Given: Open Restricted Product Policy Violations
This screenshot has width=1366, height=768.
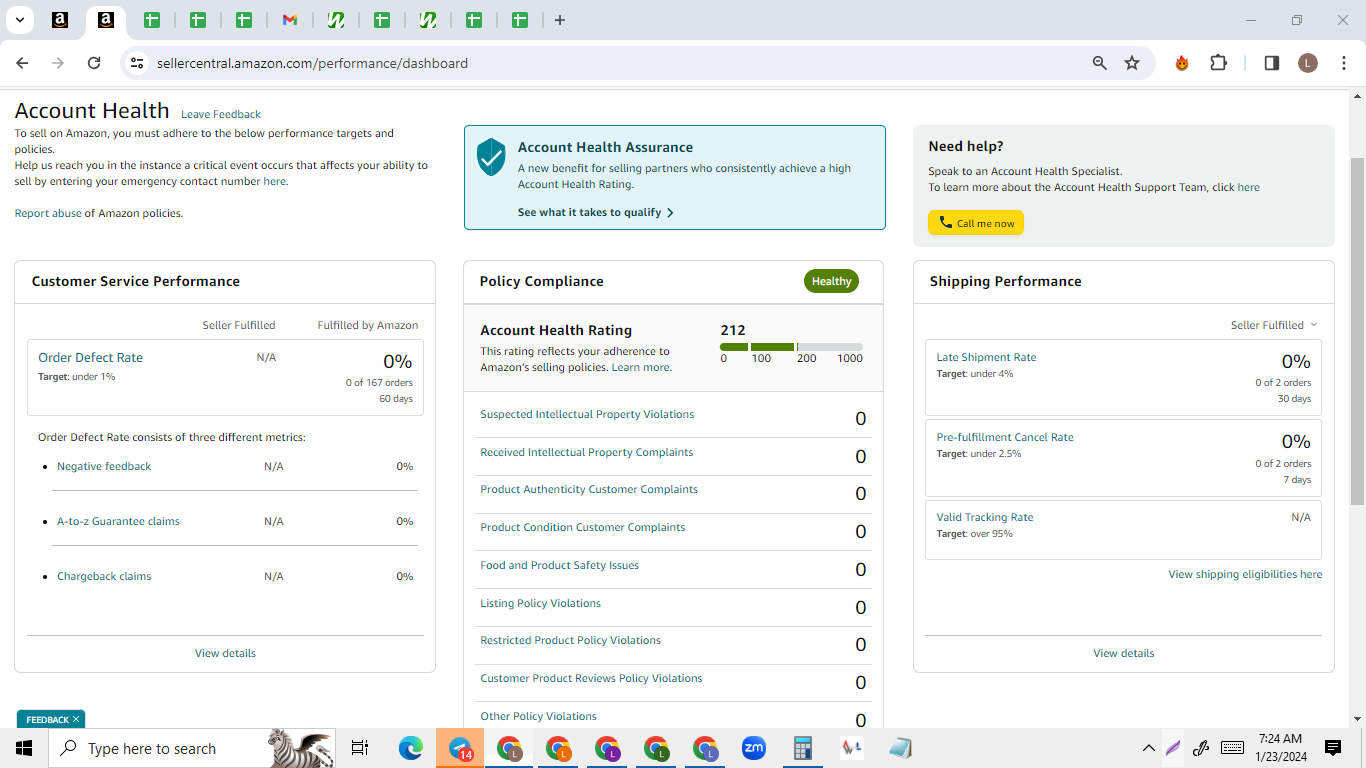Looking at the screenshot, I should [x=570, y=640].
